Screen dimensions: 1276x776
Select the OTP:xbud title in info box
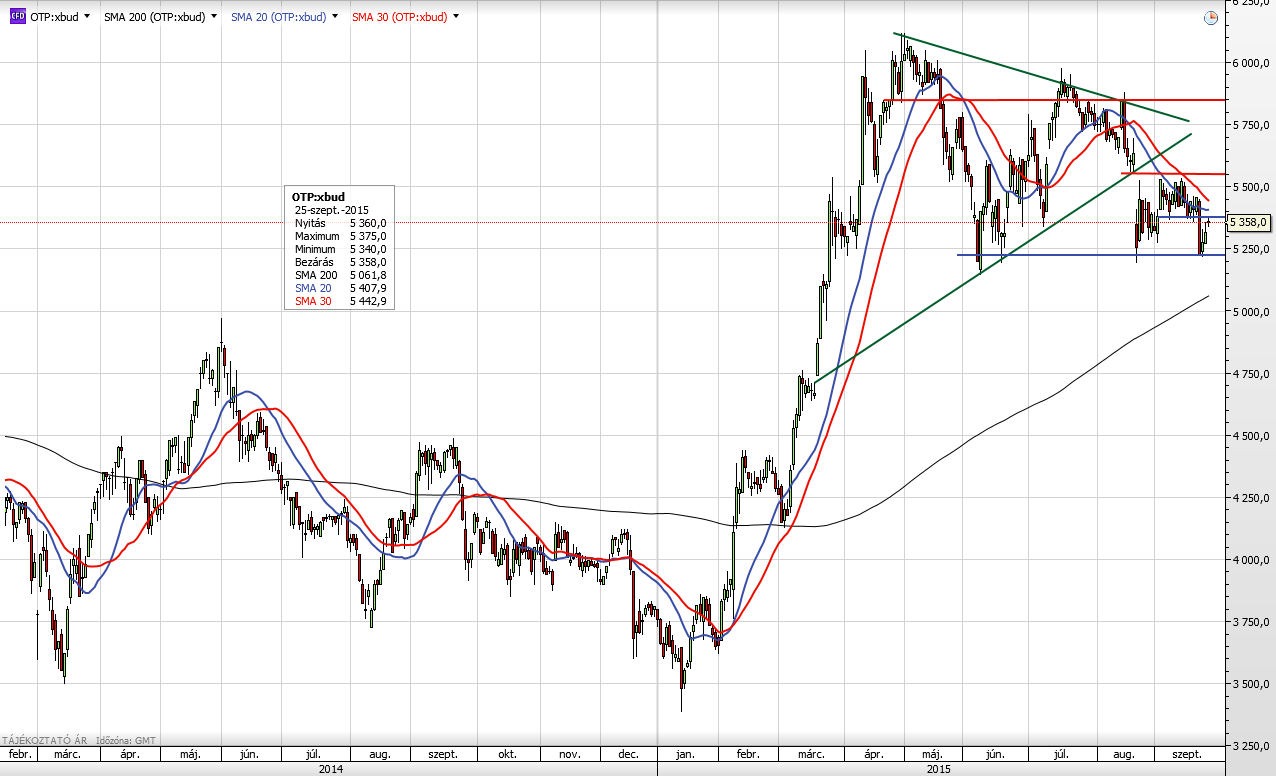click(x=318, y=197)
